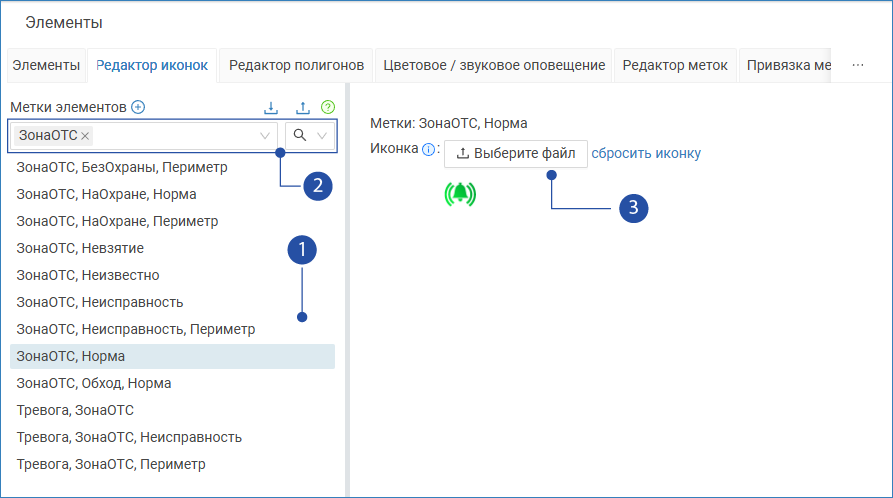The width and height of the screenshot is (893, 498).
Task: Click the green alarm bell icon preview
Action: point(460,194)
